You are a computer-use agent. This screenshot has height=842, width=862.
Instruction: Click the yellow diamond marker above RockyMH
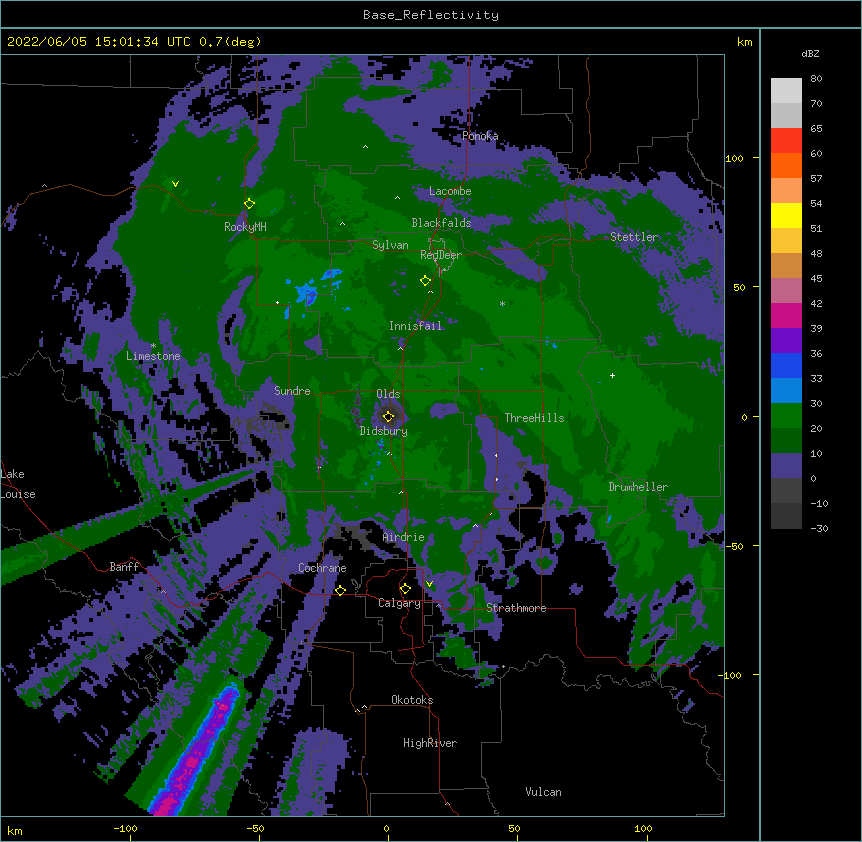click(249, 204)
